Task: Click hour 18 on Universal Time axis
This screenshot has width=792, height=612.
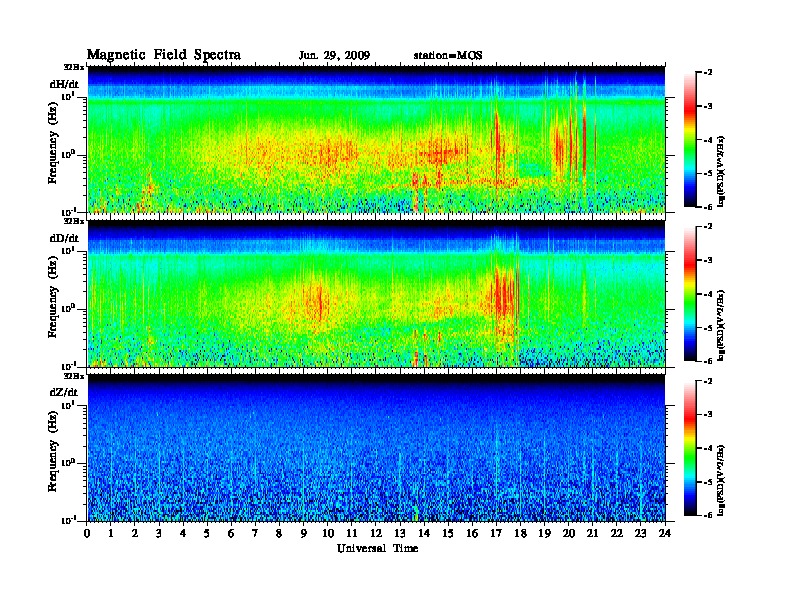Action: pyautogui.click(x=520, y=534)
